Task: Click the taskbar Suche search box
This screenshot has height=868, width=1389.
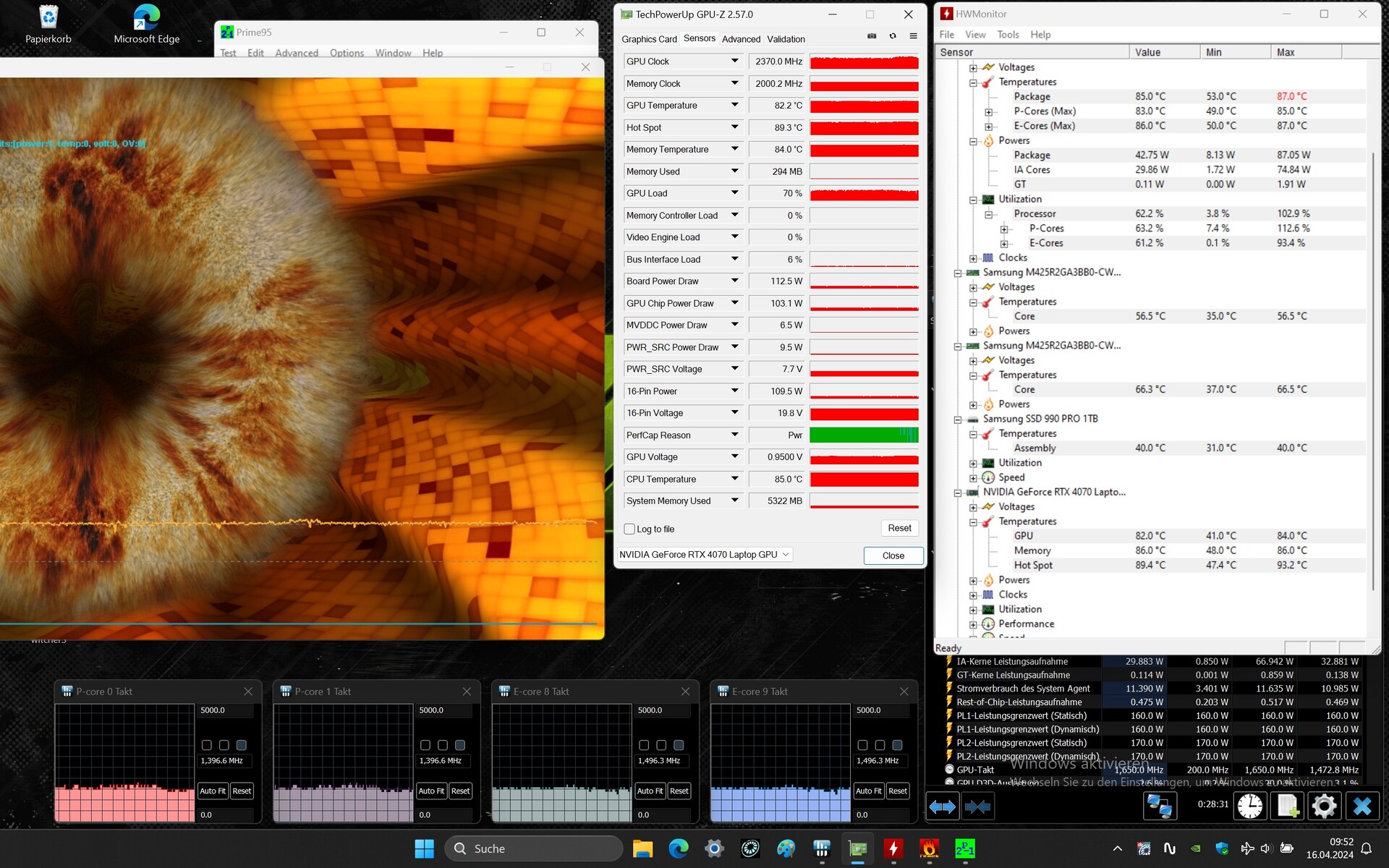Action: 533,848
